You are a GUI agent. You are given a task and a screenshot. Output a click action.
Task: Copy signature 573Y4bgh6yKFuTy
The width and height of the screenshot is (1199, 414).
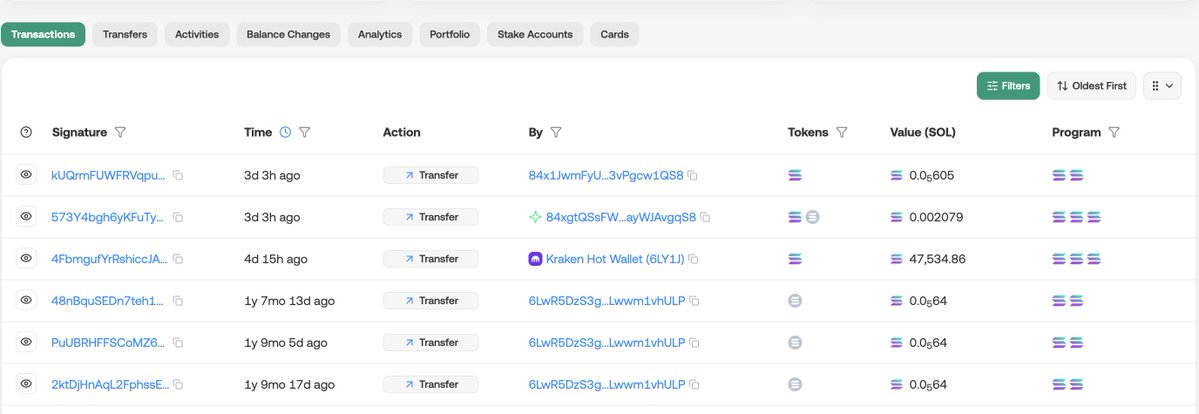178,217
